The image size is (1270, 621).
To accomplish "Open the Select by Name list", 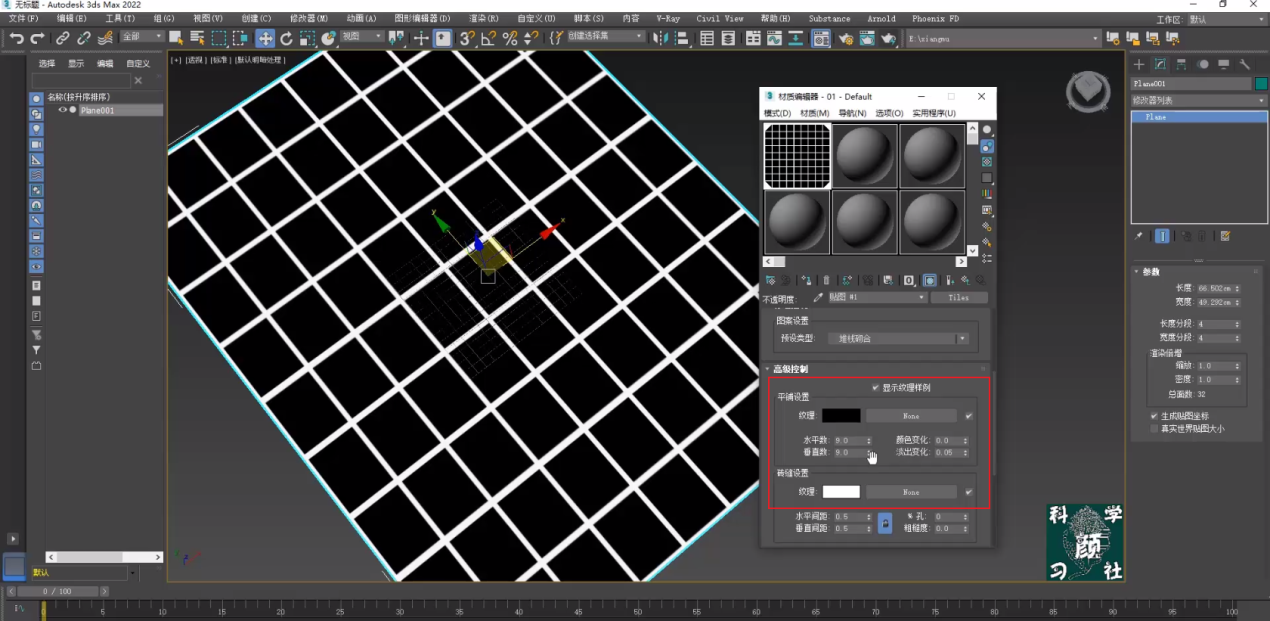I will pos(197,38).
